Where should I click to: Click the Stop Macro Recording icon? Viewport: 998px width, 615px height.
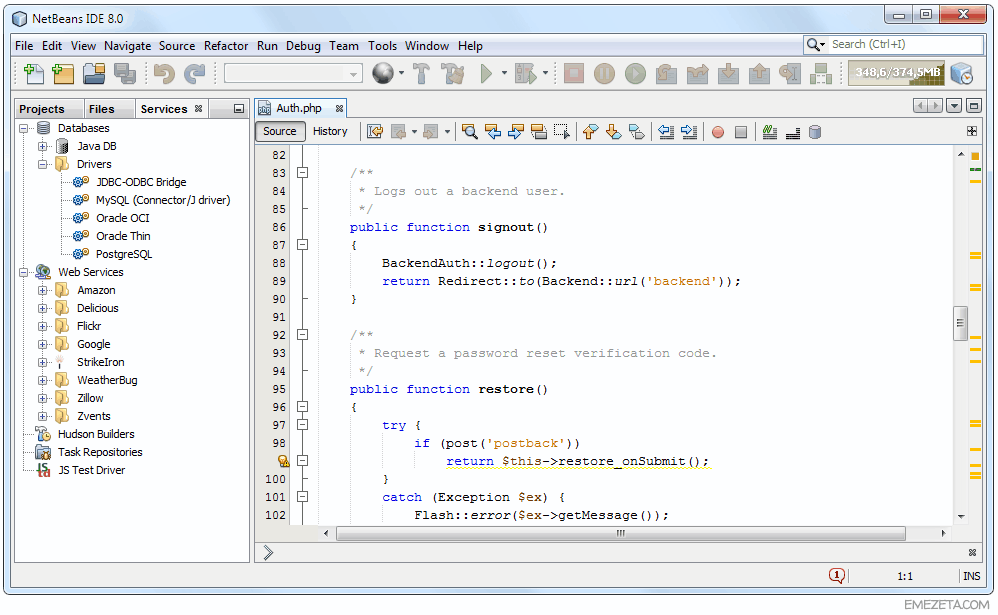[x=741, y=132]
